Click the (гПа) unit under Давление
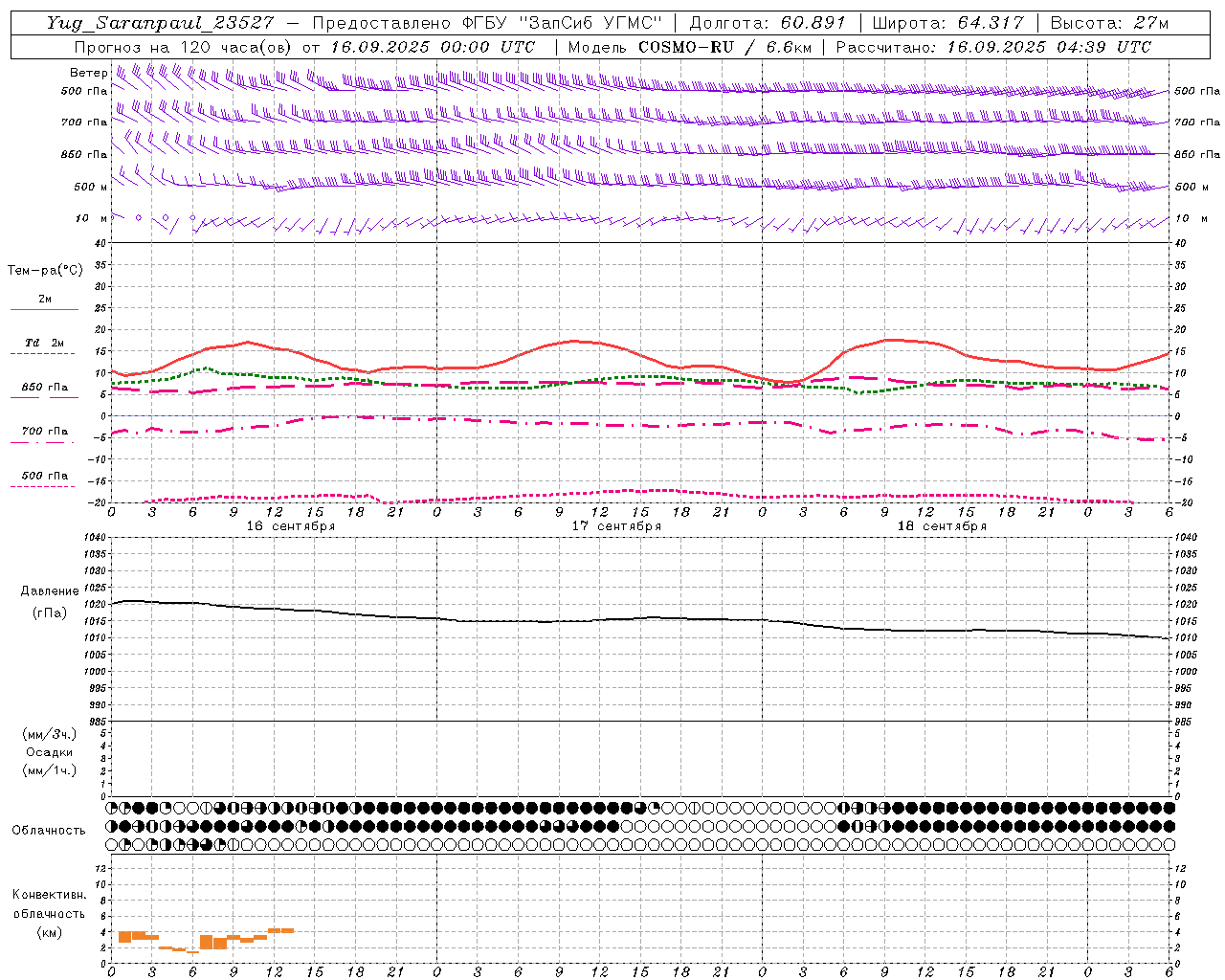The height and width of the screenshot is (980, 1225). tap(50, 612)
